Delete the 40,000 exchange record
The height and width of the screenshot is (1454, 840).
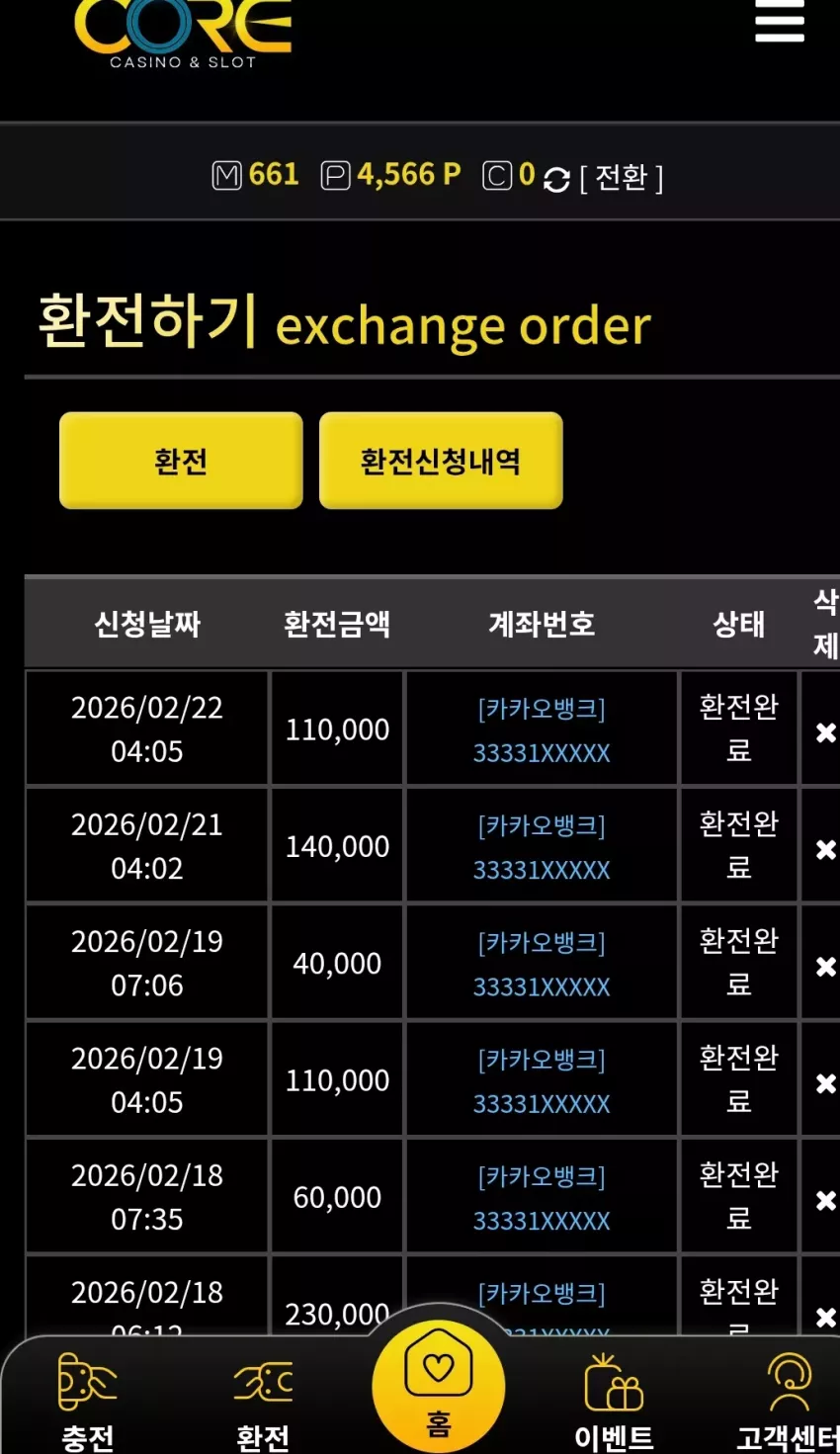(x=825, y=966)
